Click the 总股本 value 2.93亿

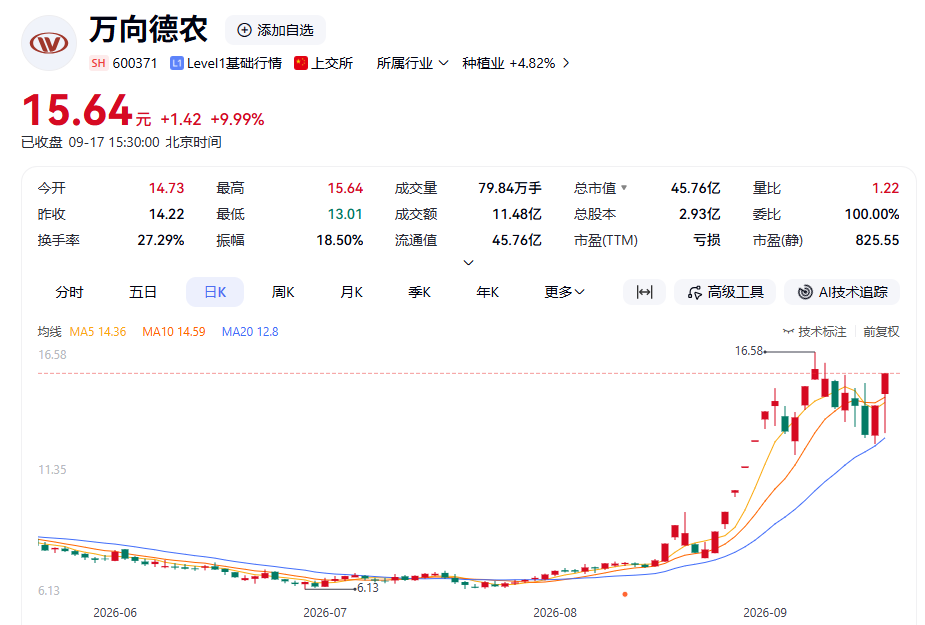tap(700, 214)
